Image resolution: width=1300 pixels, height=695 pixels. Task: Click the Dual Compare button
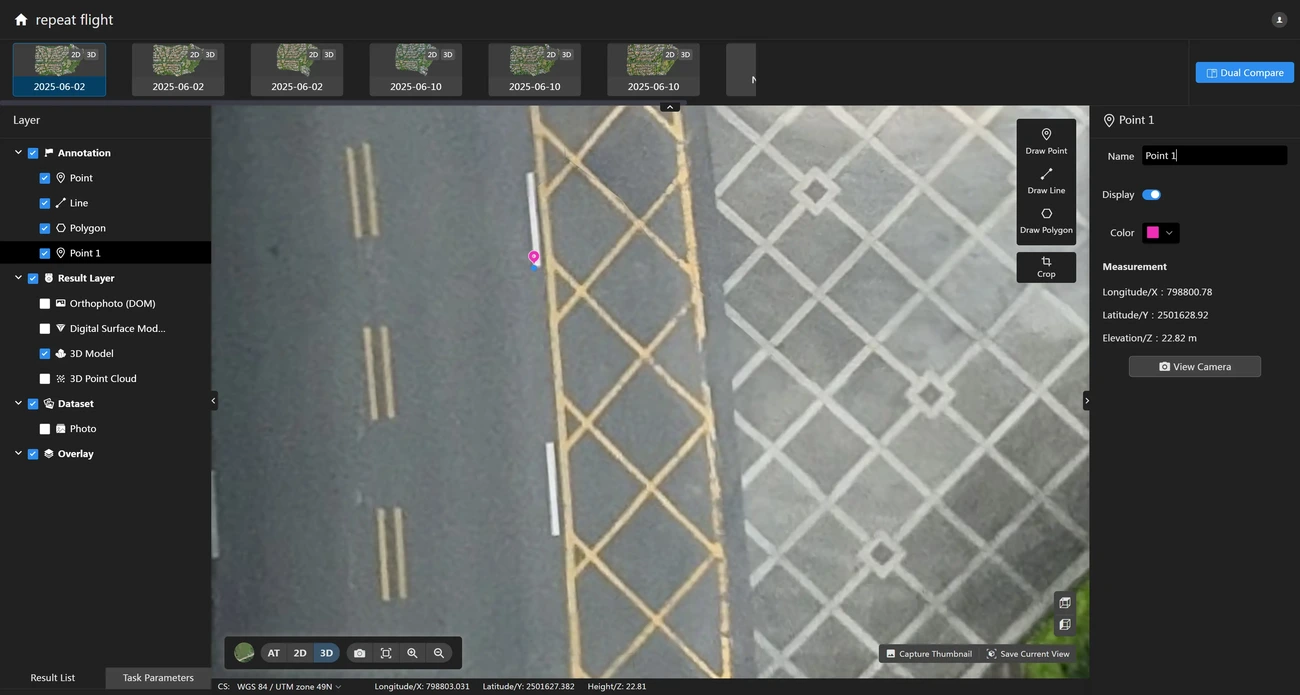point(1244,73)
